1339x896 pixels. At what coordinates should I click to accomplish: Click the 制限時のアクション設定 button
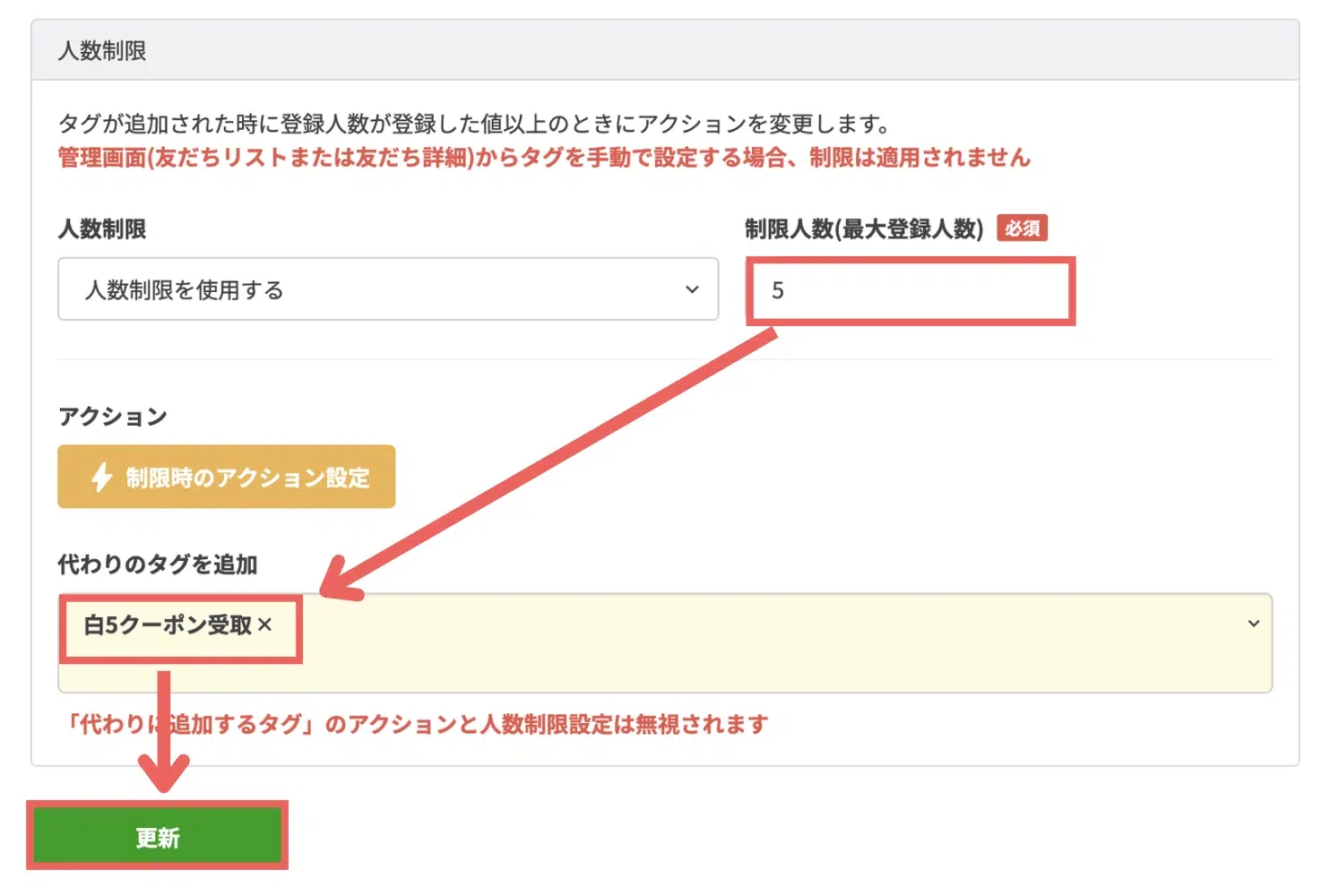[226, 477]
